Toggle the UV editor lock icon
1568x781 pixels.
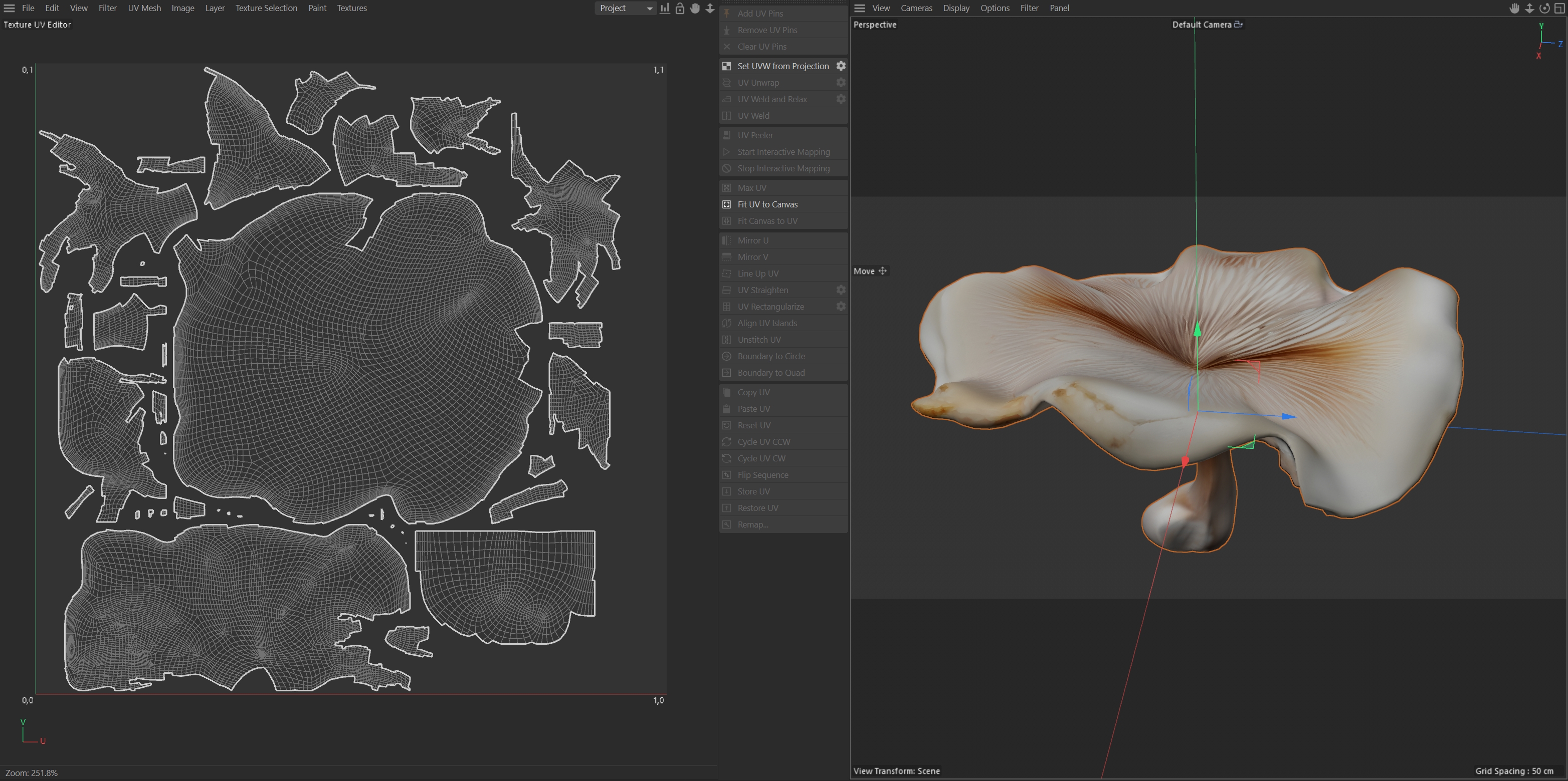click(x=680, y=8)
